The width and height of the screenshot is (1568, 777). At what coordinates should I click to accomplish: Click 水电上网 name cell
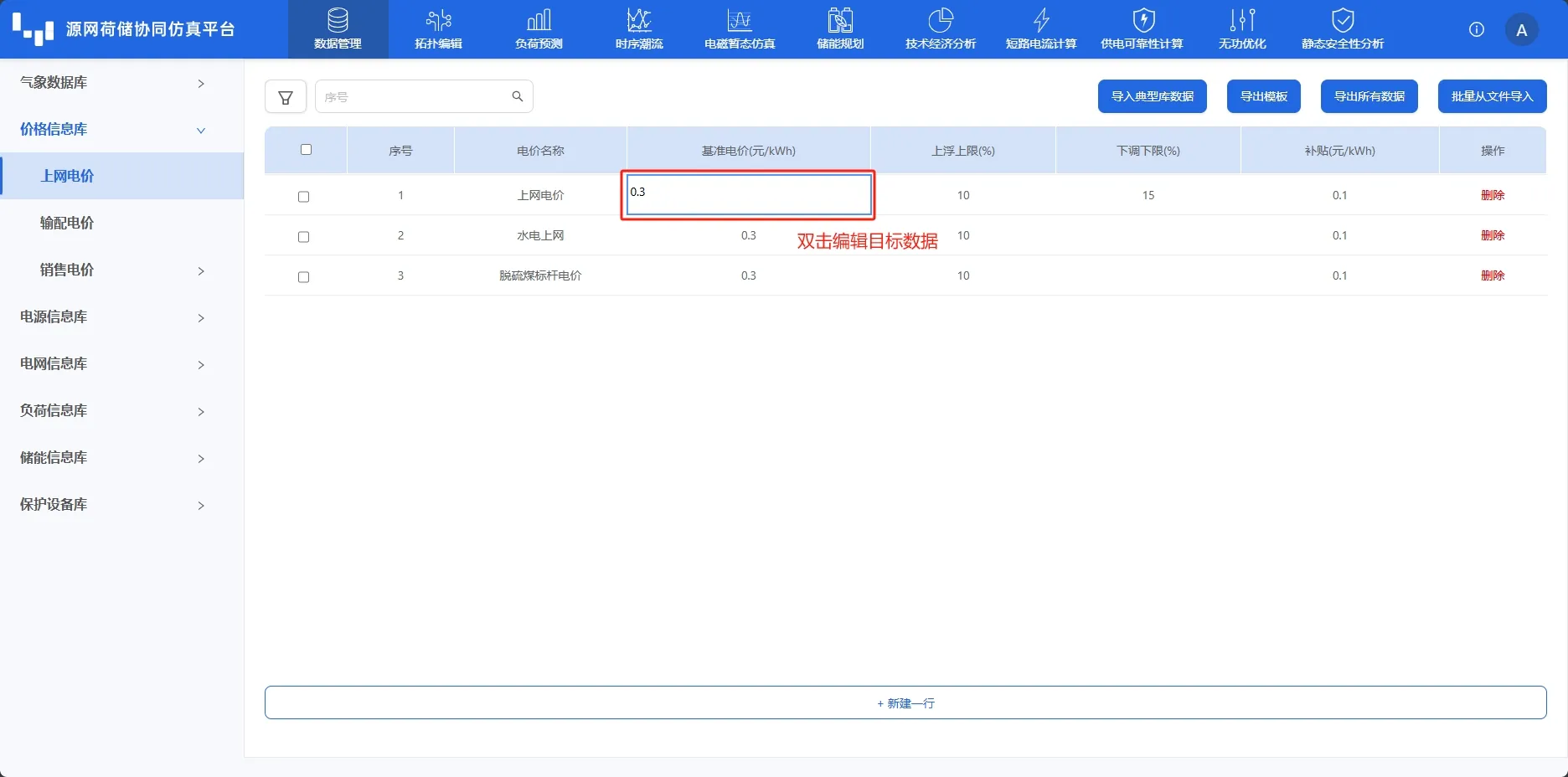pyautogui.click(x=540, y=235)
